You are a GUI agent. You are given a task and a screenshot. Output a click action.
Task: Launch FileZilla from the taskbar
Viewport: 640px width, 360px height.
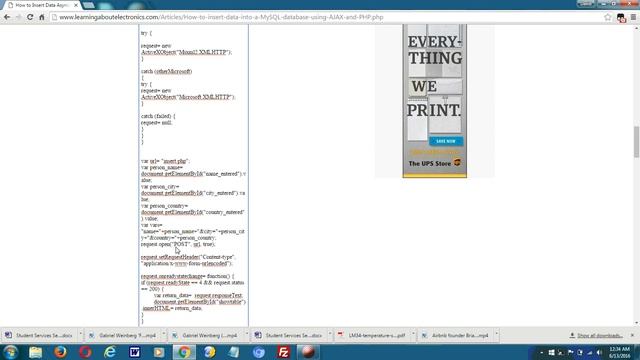(x=283, y=352)
